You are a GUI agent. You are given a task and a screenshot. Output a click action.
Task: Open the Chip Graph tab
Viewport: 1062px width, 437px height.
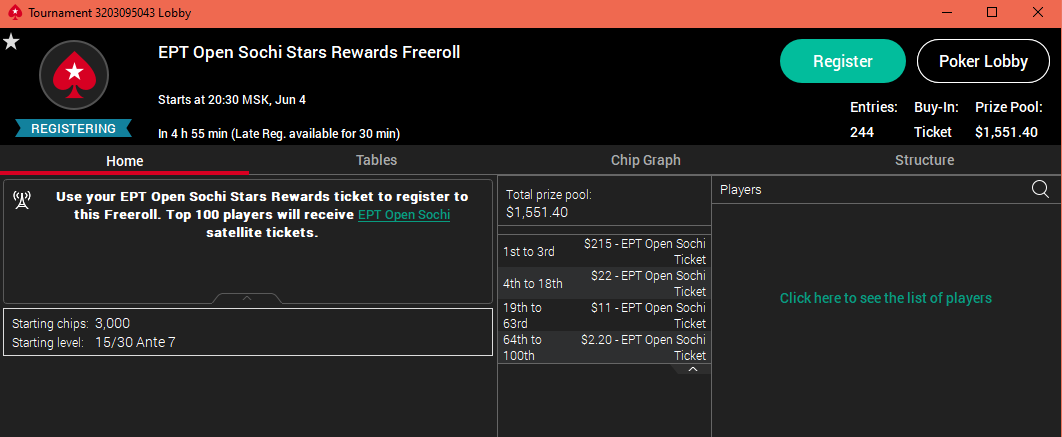tap(645, 161)
